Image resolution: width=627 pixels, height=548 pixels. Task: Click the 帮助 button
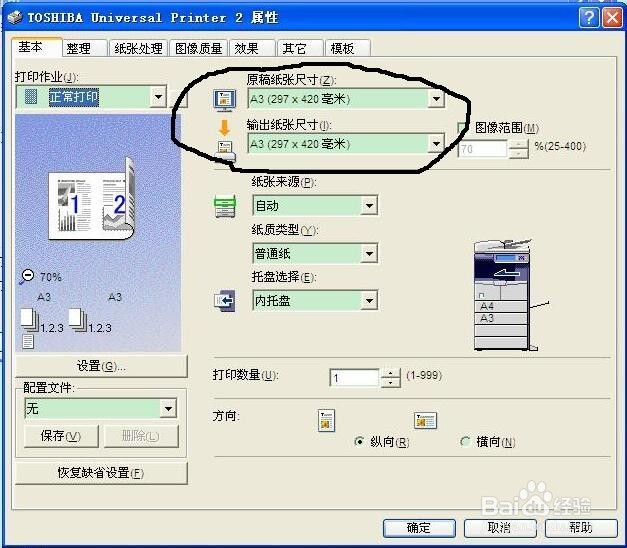[x=581, y=528]
